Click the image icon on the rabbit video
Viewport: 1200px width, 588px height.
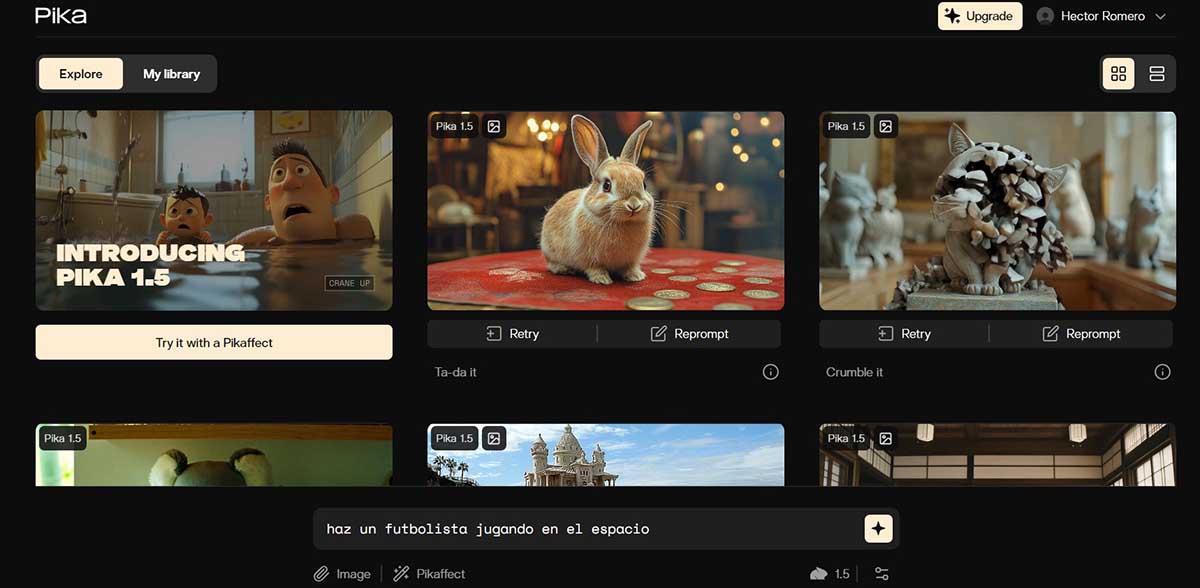pyautogui.click(x=494, y=126)
